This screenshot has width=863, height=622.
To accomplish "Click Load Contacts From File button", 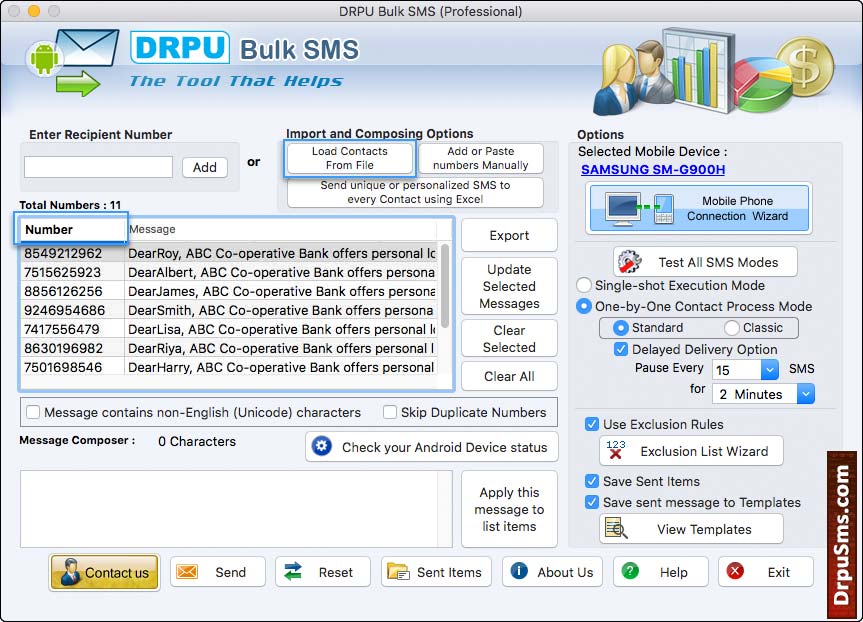I will [349, 158].
